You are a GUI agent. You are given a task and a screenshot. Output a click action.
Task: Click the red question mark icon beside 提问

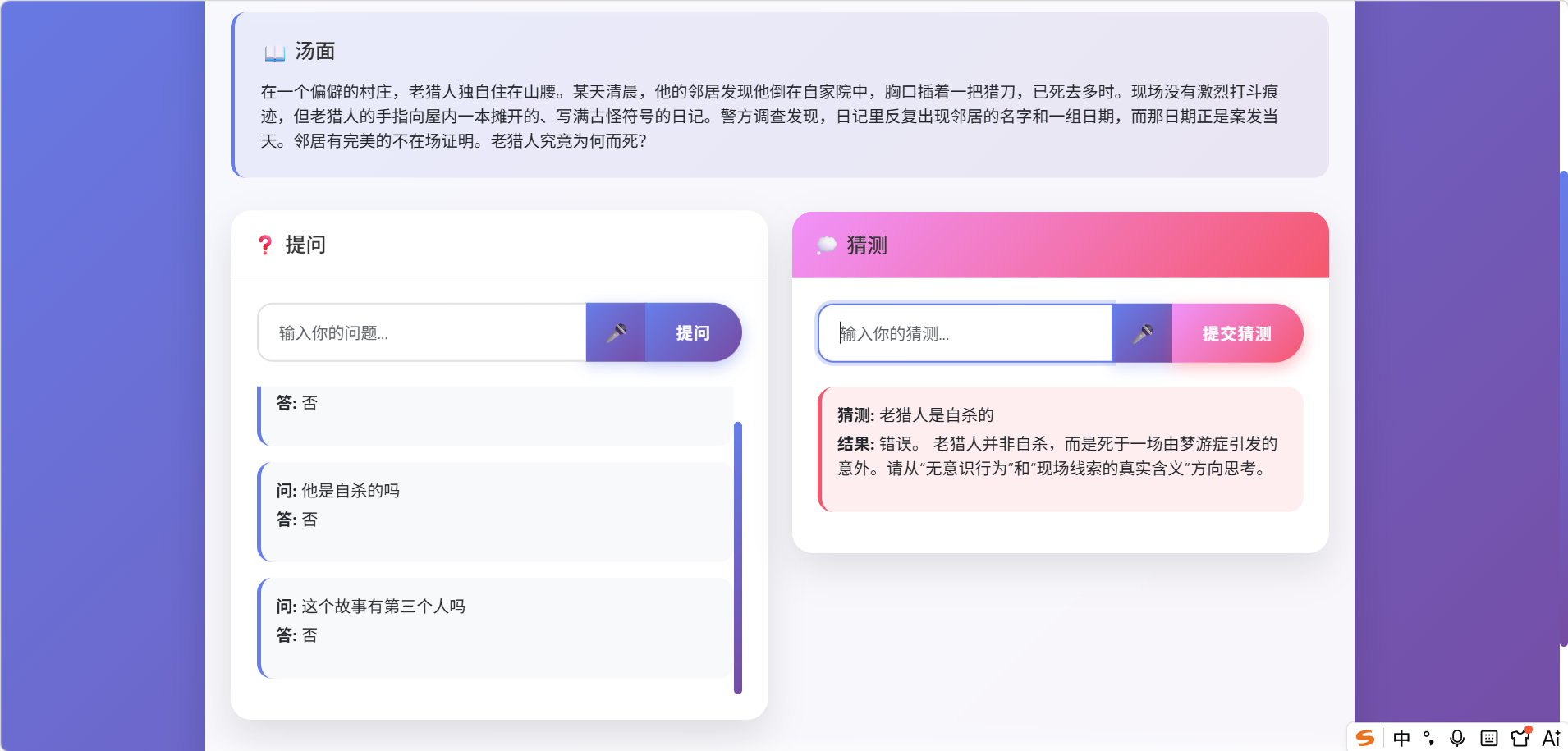[264, 245]
